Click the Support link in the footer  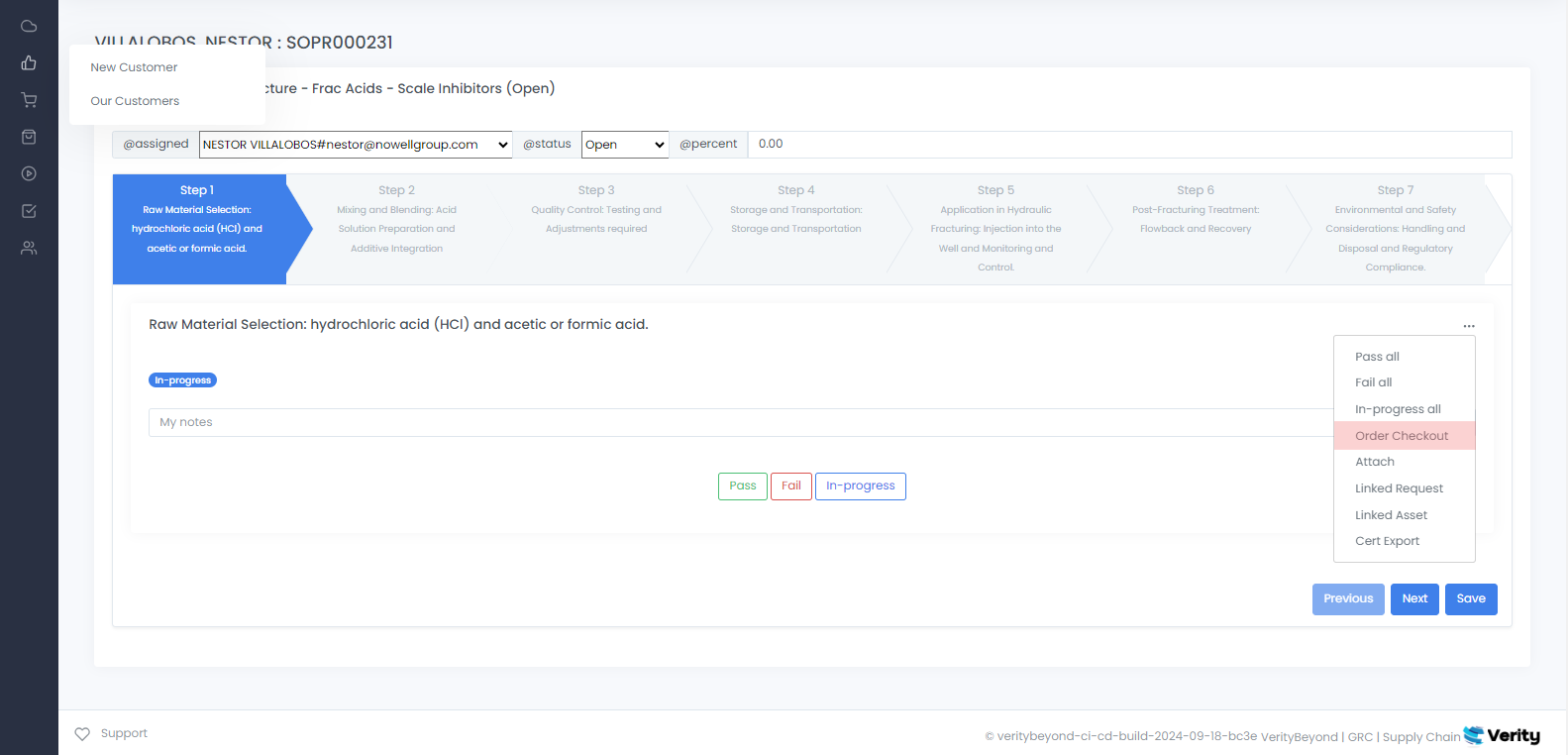[124, 734]
